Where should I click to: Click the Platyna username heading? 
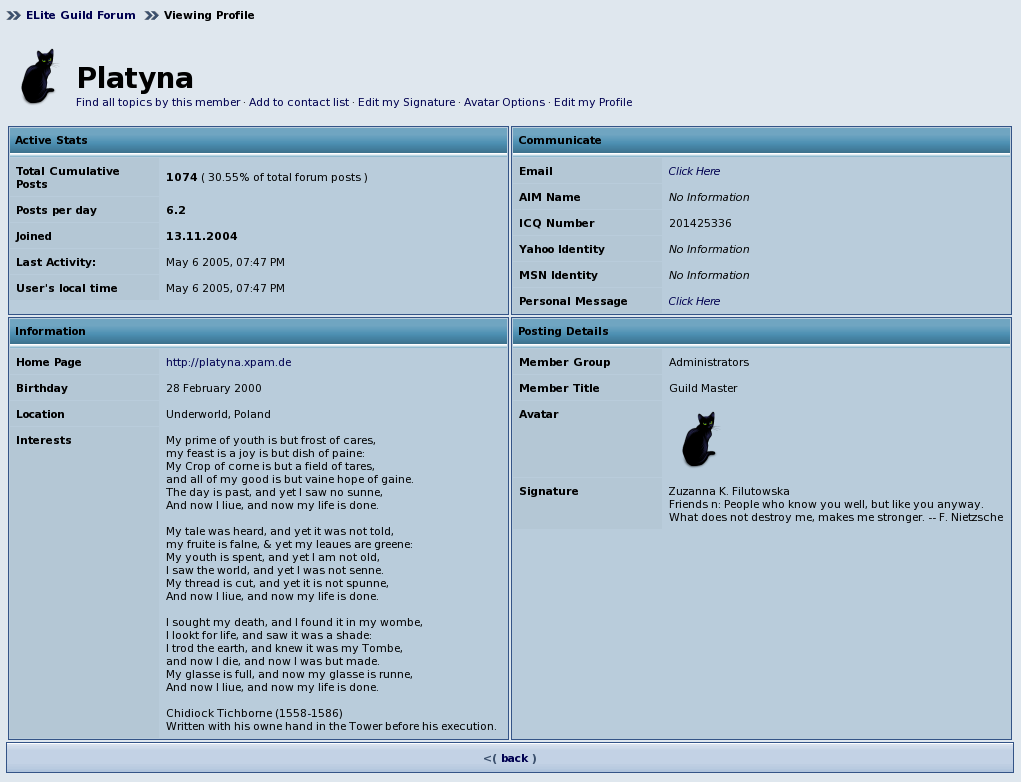point(135,78)
